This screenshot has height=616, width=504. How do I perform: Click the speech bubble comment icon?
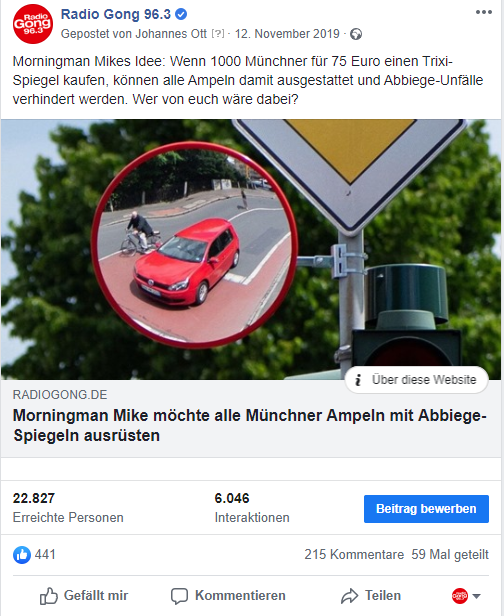(x=179, y=596)
